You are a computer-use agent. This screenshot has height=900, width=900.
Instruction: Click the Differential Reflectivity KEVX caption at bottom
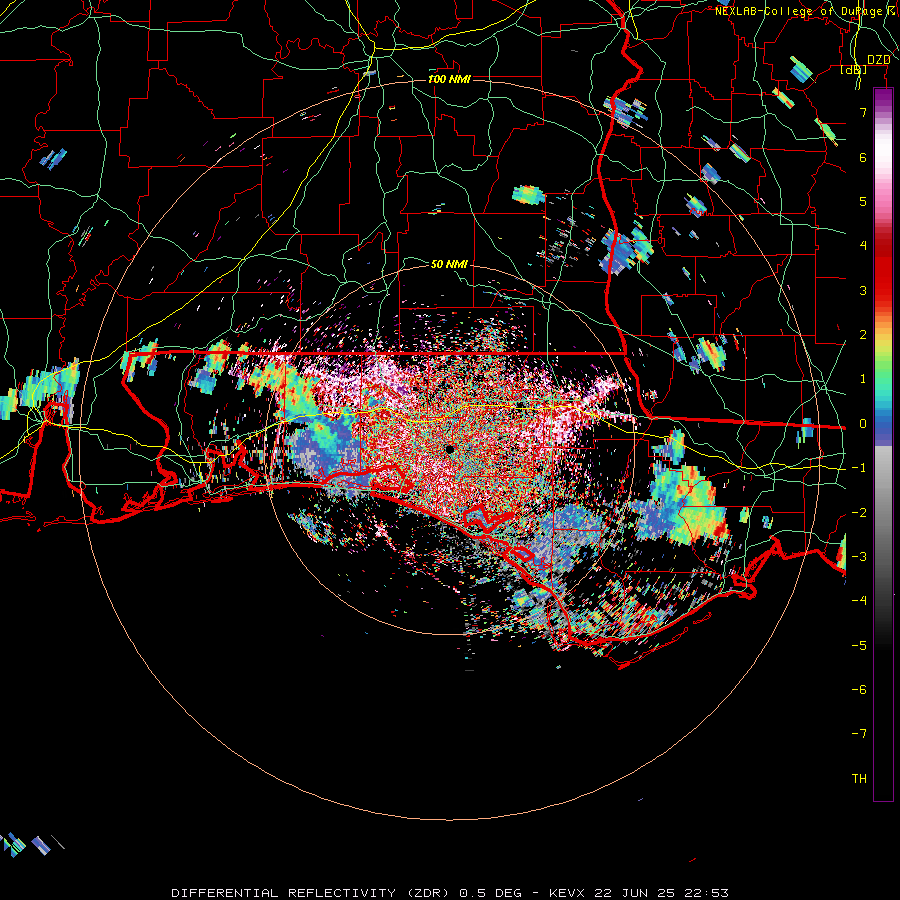[x=450, y=893]
